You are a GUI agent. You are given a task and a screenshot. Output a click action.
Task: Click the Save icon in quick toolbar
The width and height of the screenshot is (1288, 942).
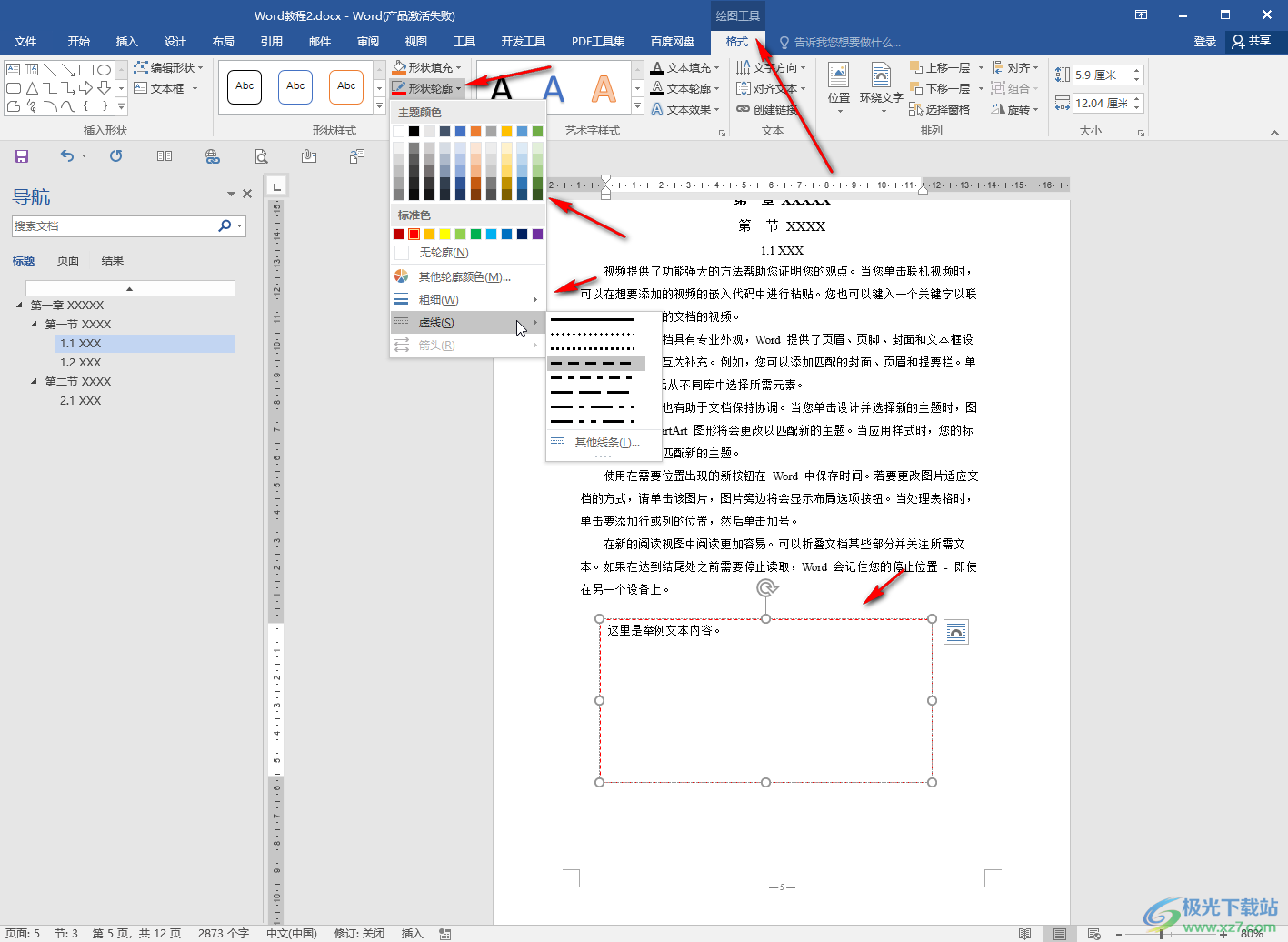[22, 156]
